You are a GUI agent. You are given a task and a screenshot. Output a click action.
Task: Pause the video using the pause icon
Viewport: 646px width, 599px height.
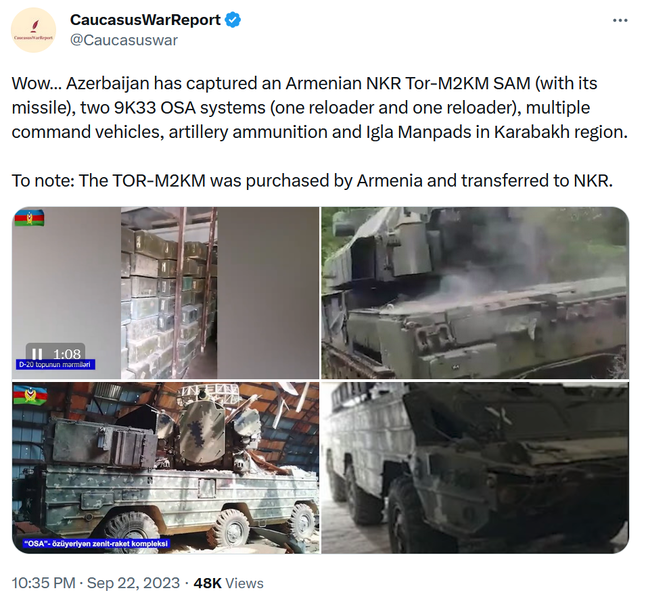coord(37,353)
